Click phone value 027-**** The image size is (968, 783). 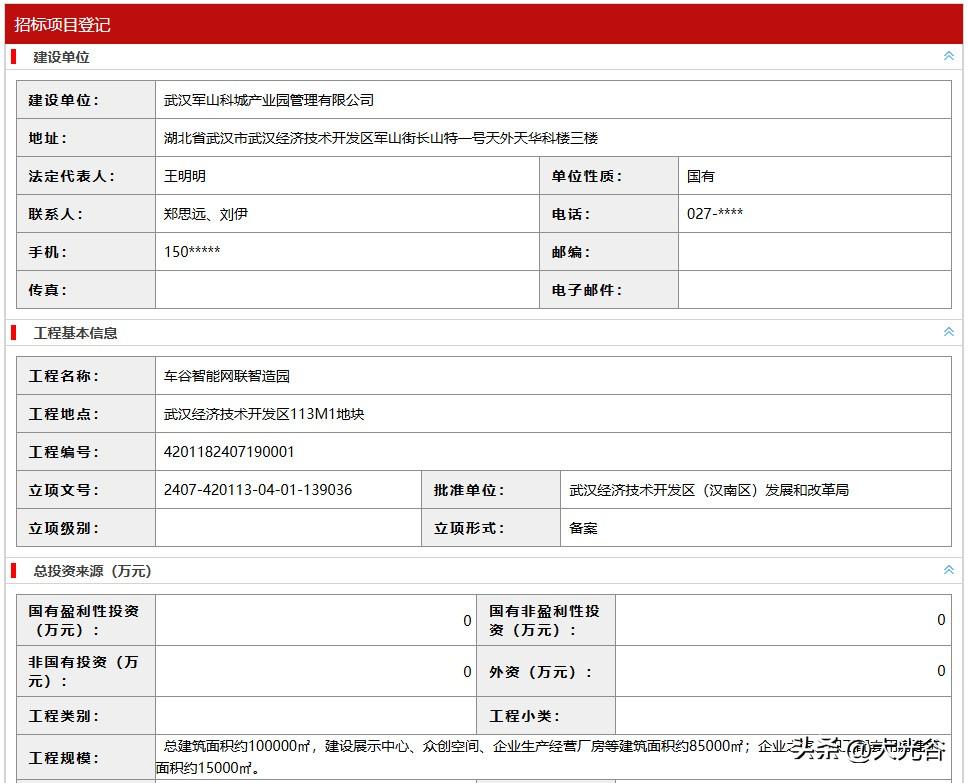tap(715, 214)
